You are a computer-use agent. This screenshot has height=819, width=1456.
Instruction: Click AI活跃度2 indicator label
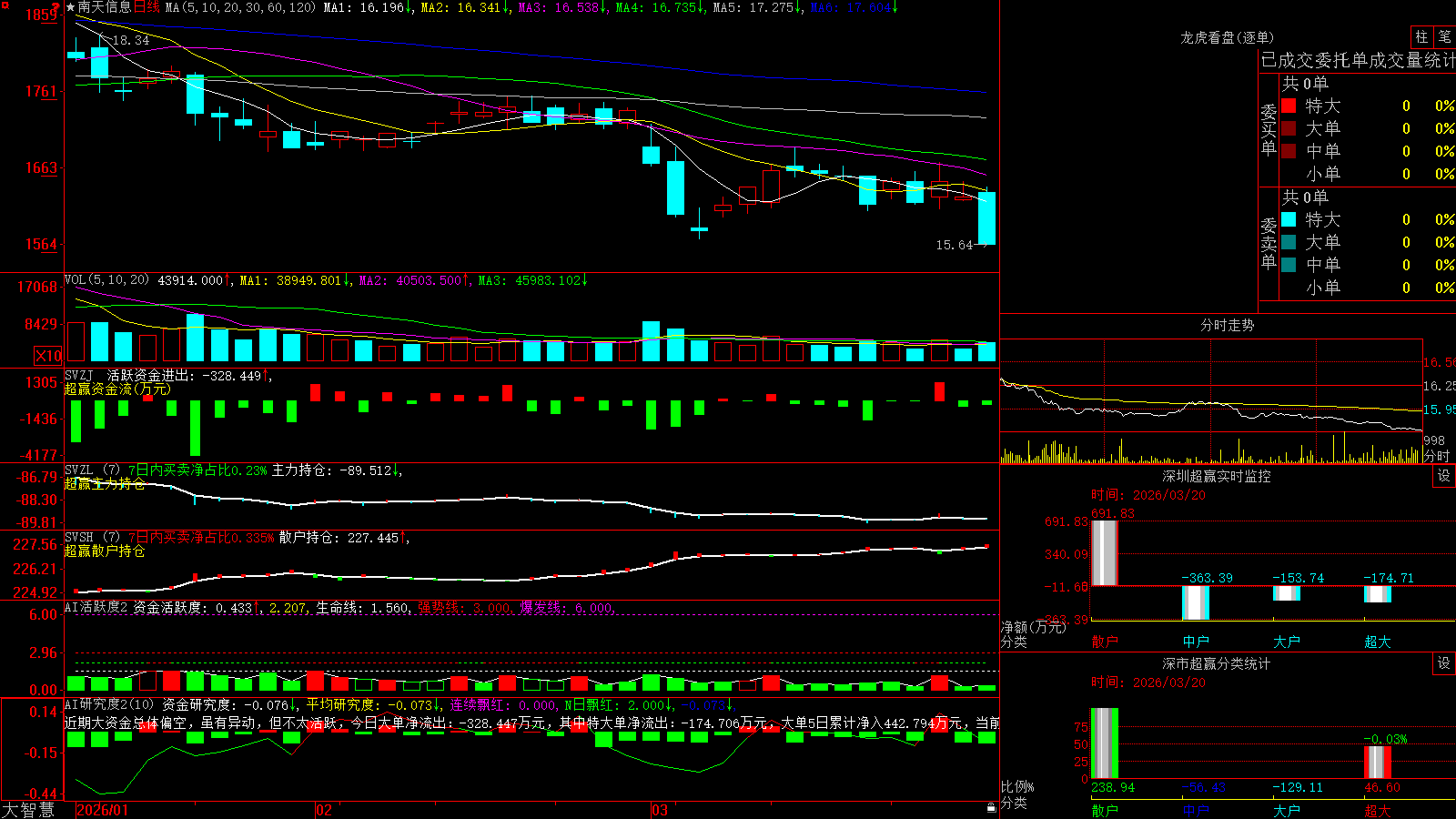96,607
